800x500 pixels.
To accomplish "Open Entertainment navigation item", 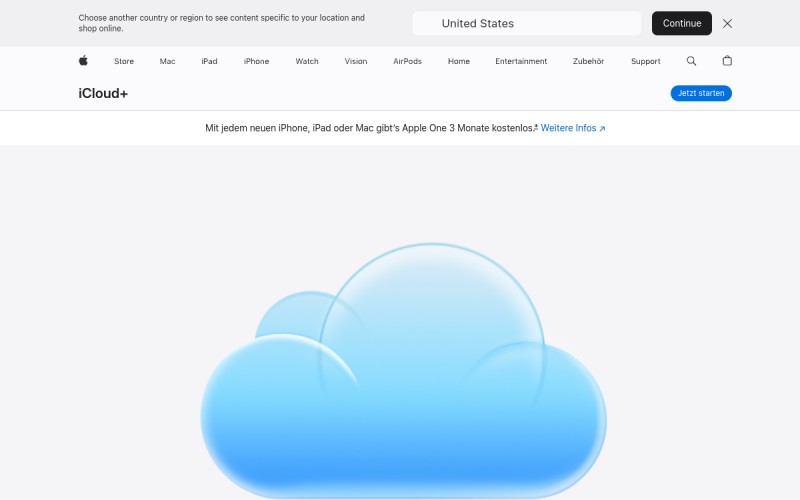I will (521, 61).
